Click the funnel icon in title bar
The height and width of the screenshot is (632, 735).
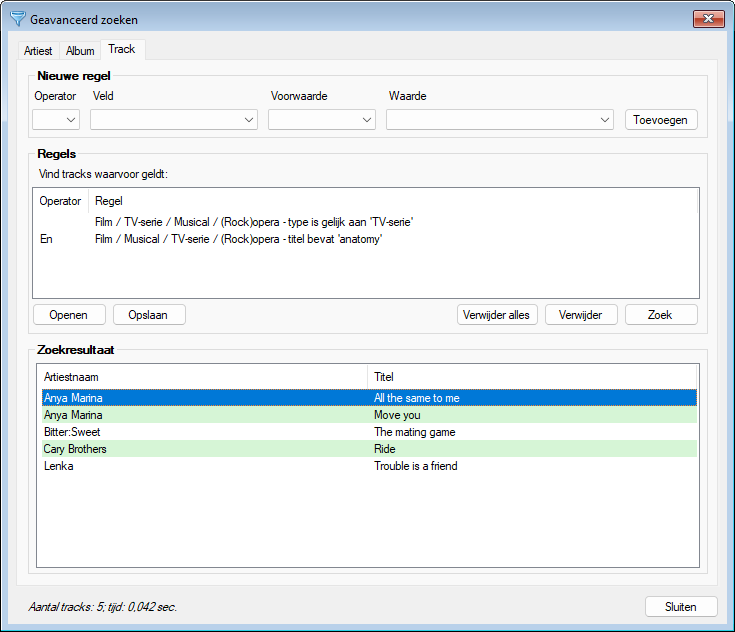pos(17,20)
